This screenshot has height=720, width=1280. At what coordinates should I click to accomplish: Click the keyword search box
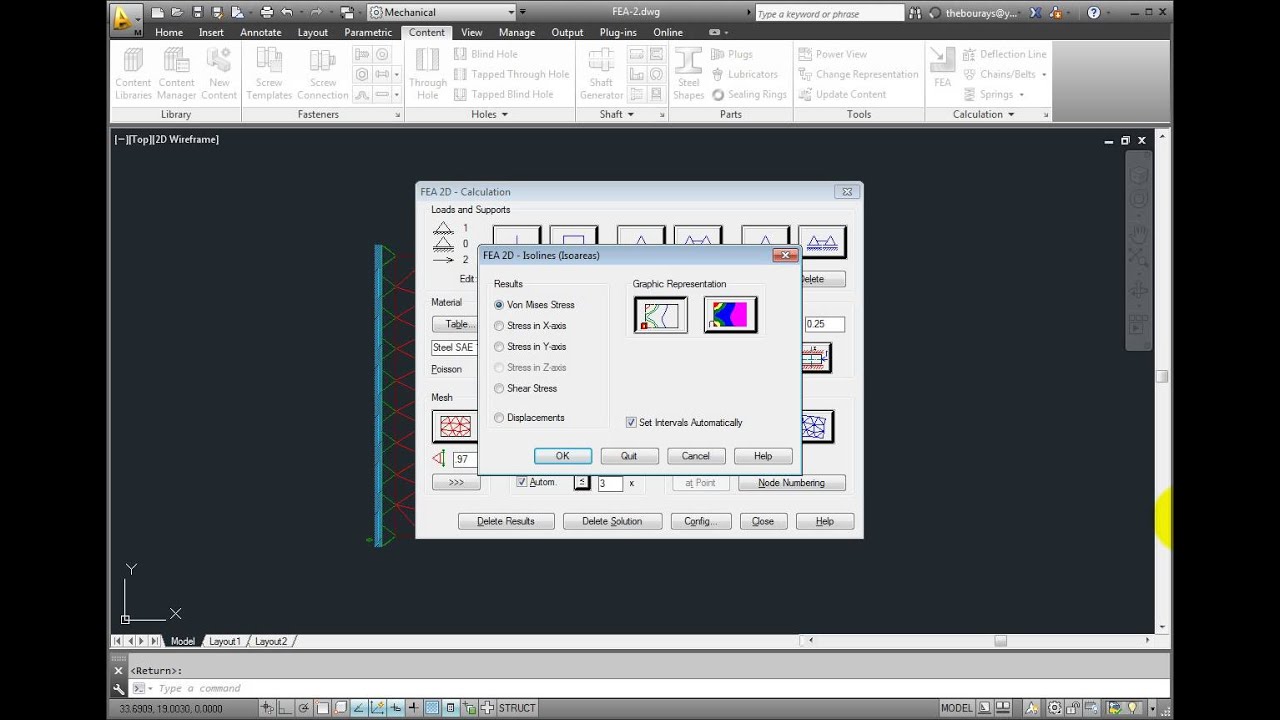[x=828, y=13]
